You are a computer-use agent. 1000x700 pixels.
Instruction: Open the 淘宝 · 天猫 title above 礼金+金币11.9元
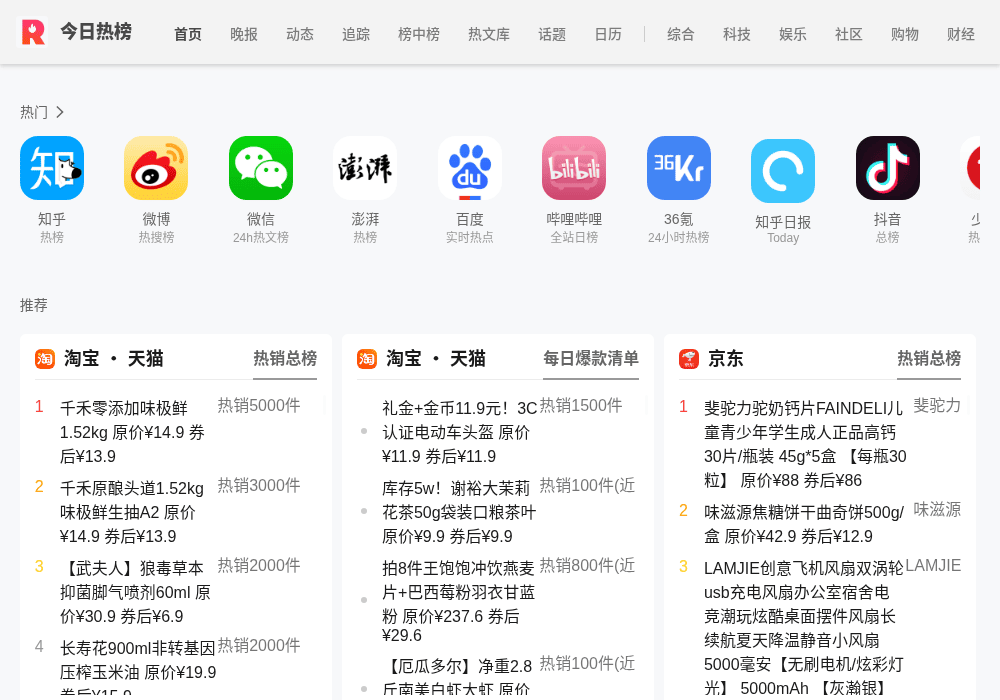click(436, 359)
